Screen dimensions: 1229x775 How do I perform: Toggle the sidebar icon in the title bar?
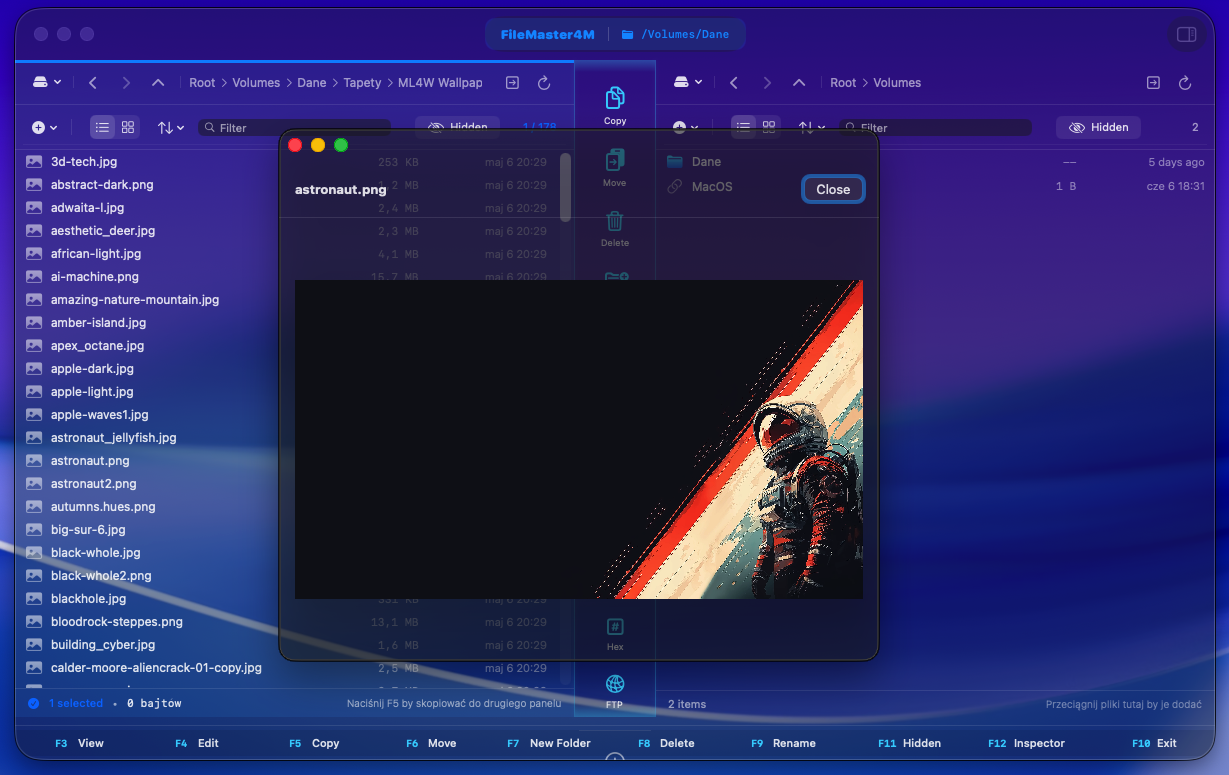pos(1187,35)
